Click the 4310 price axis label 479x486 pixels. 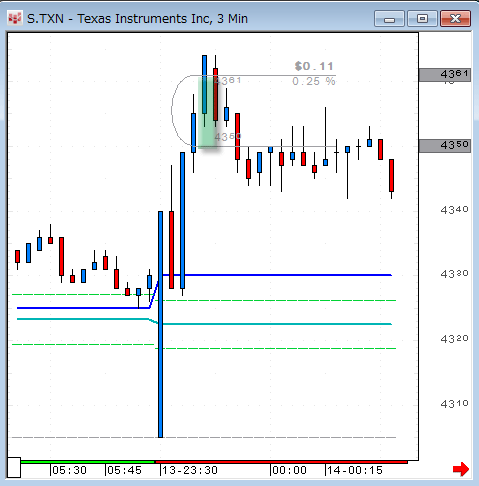pyautogui.click(x=454, y=404)
